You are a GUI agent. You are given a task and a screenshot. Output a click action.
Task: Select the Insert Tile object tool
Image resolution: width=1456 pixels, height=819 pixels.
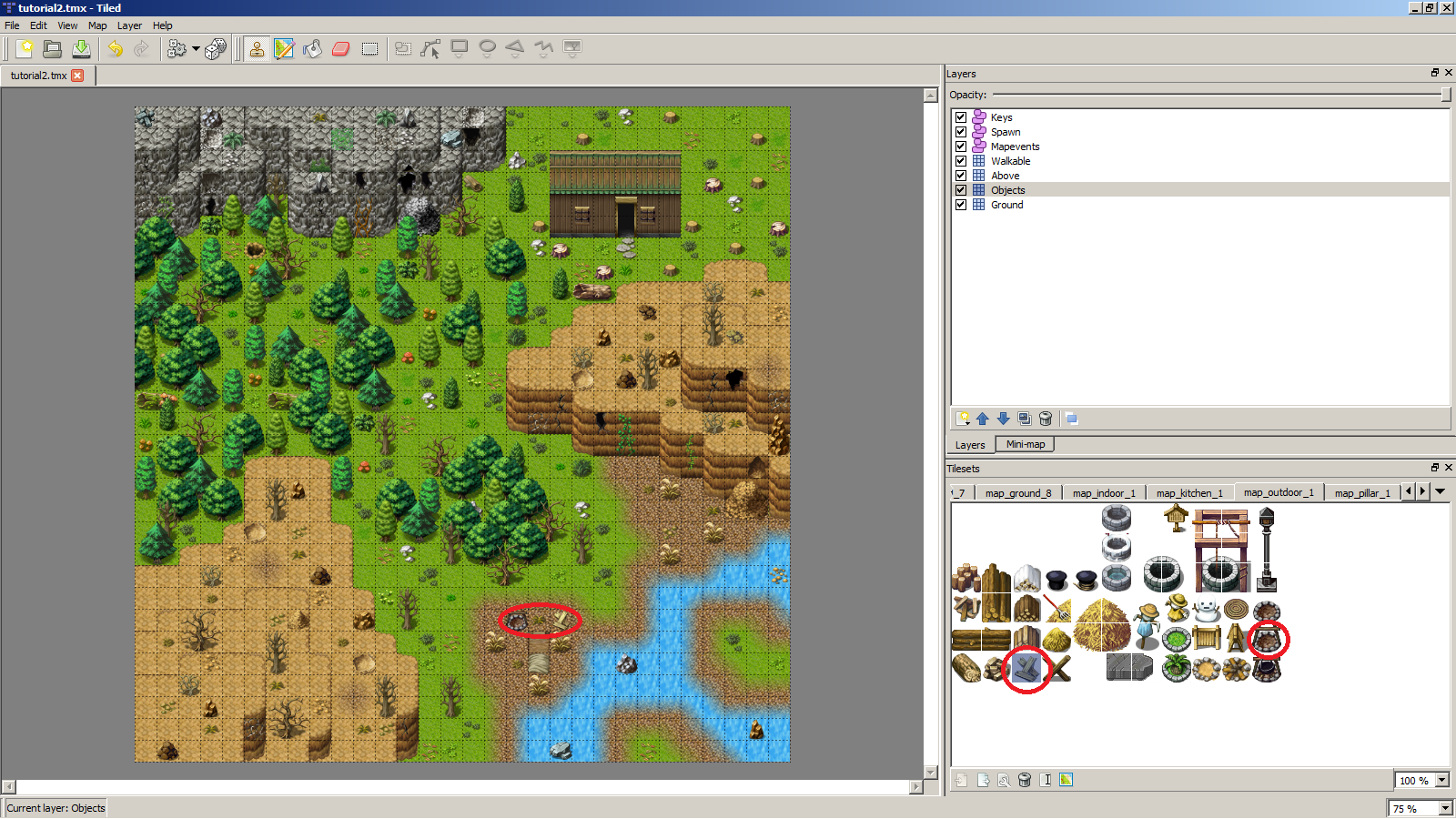tap(572, 48)
